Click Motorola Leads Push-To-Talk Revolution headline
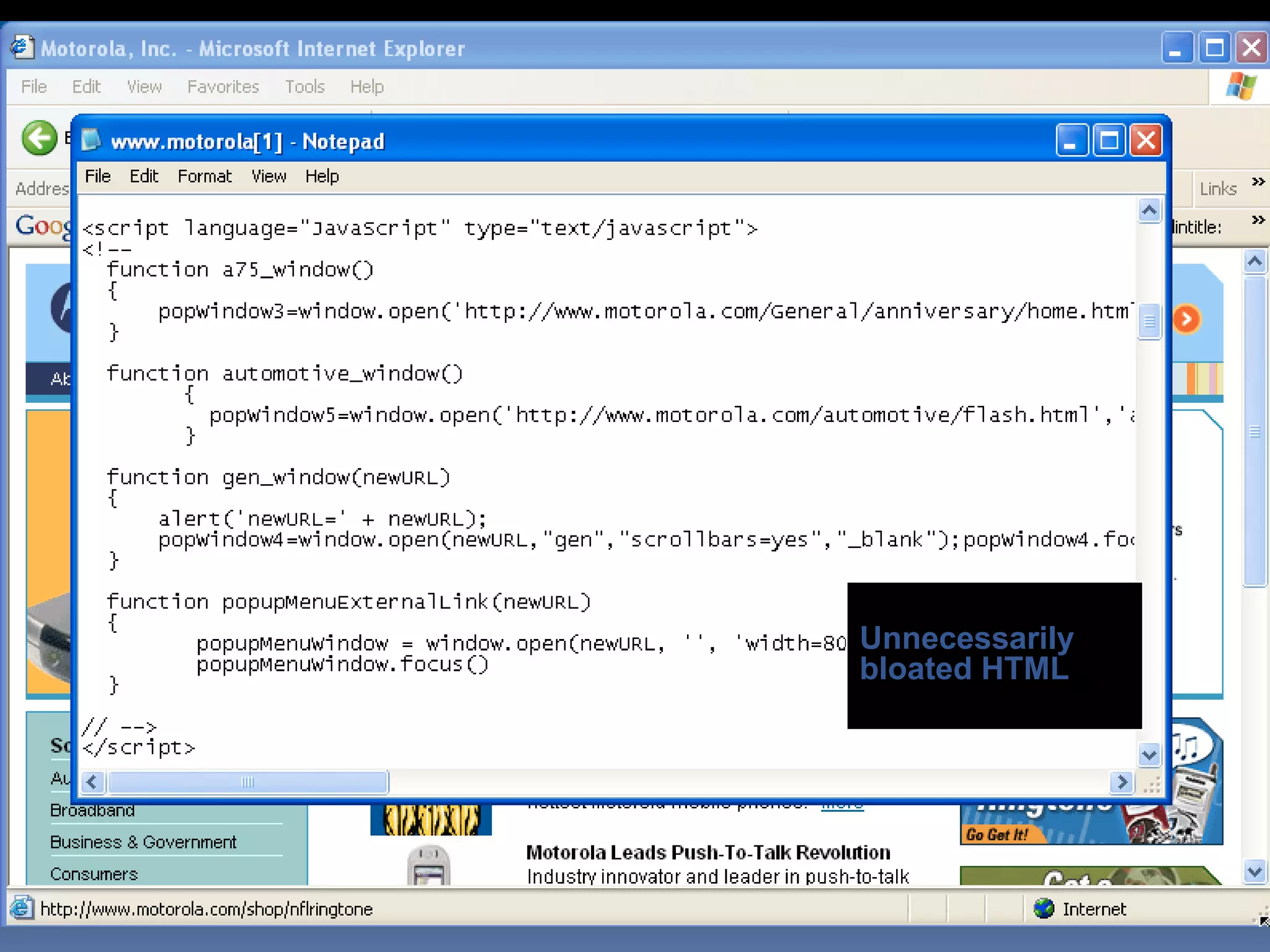Image resolution: width=1270 pixels, height=952 pixels. coord(708,853)
